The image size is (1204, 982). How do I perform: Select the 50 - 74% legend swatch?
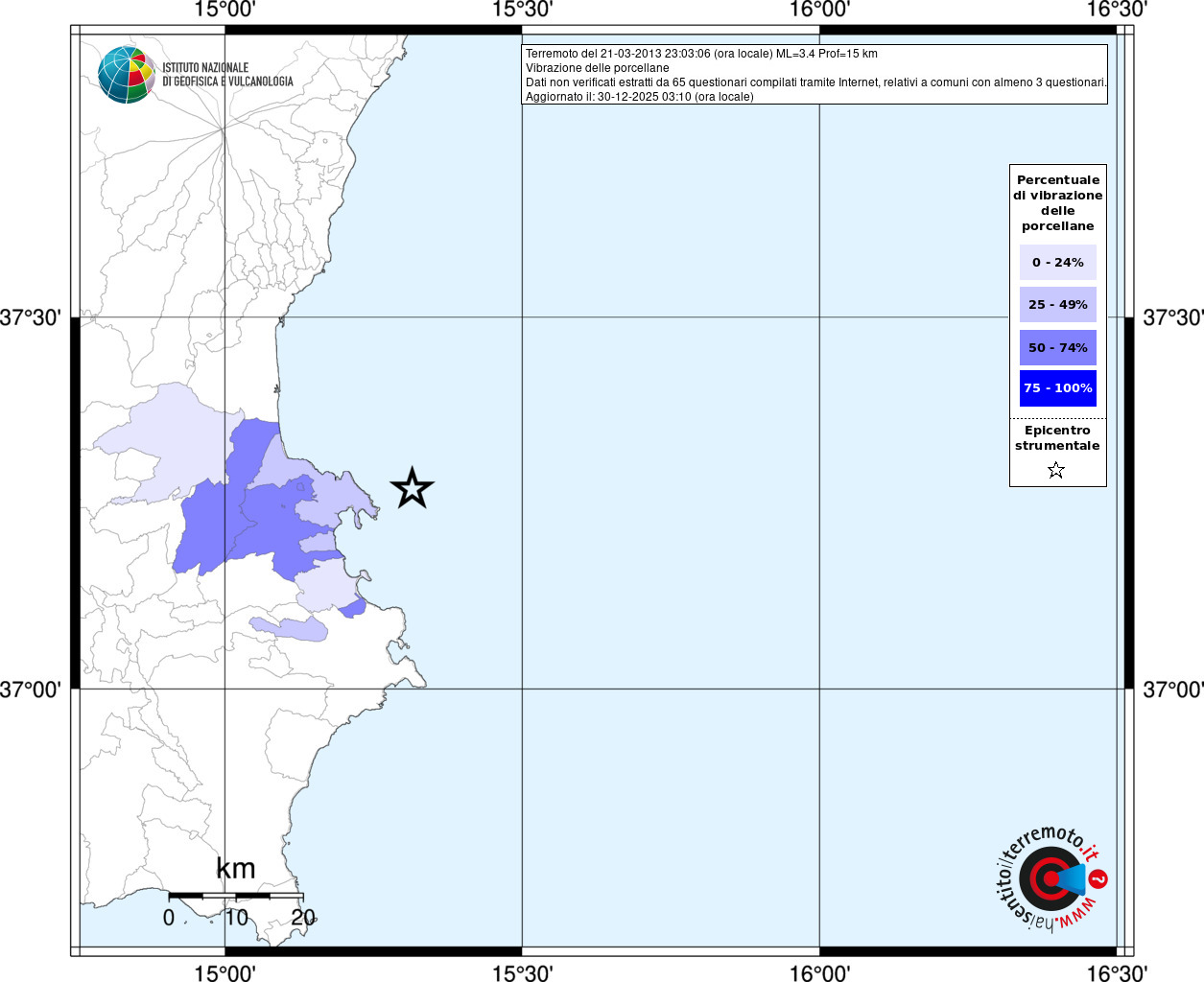[x=1057, y=347]
